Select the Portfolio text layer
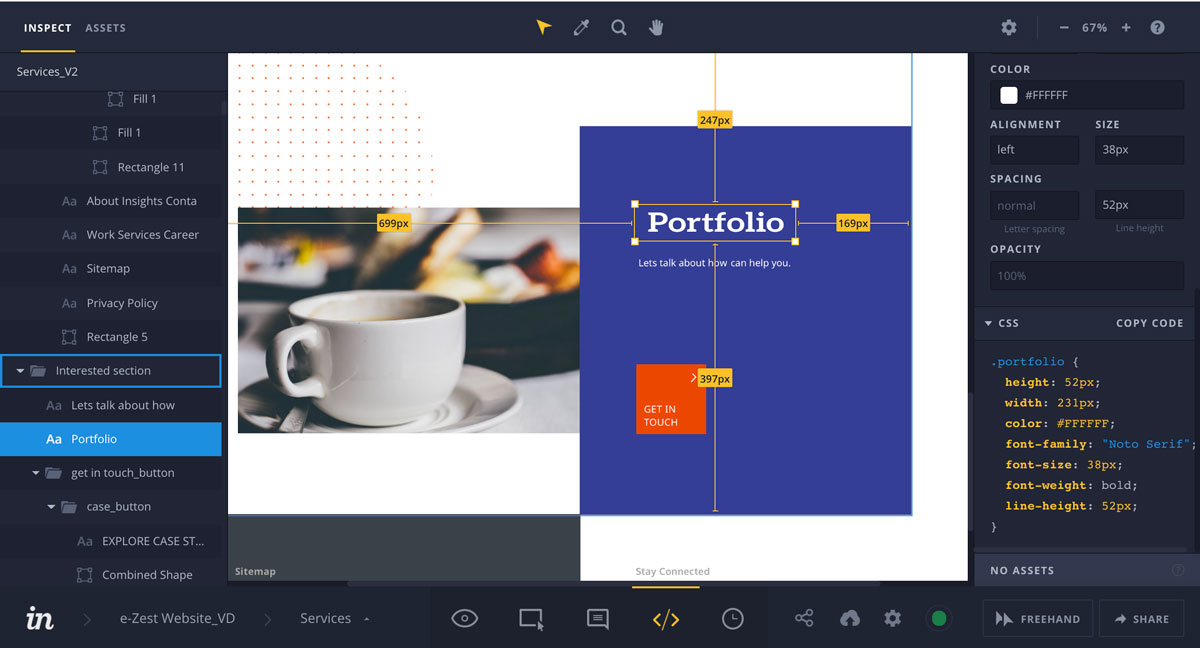 [x=111, y=439]
